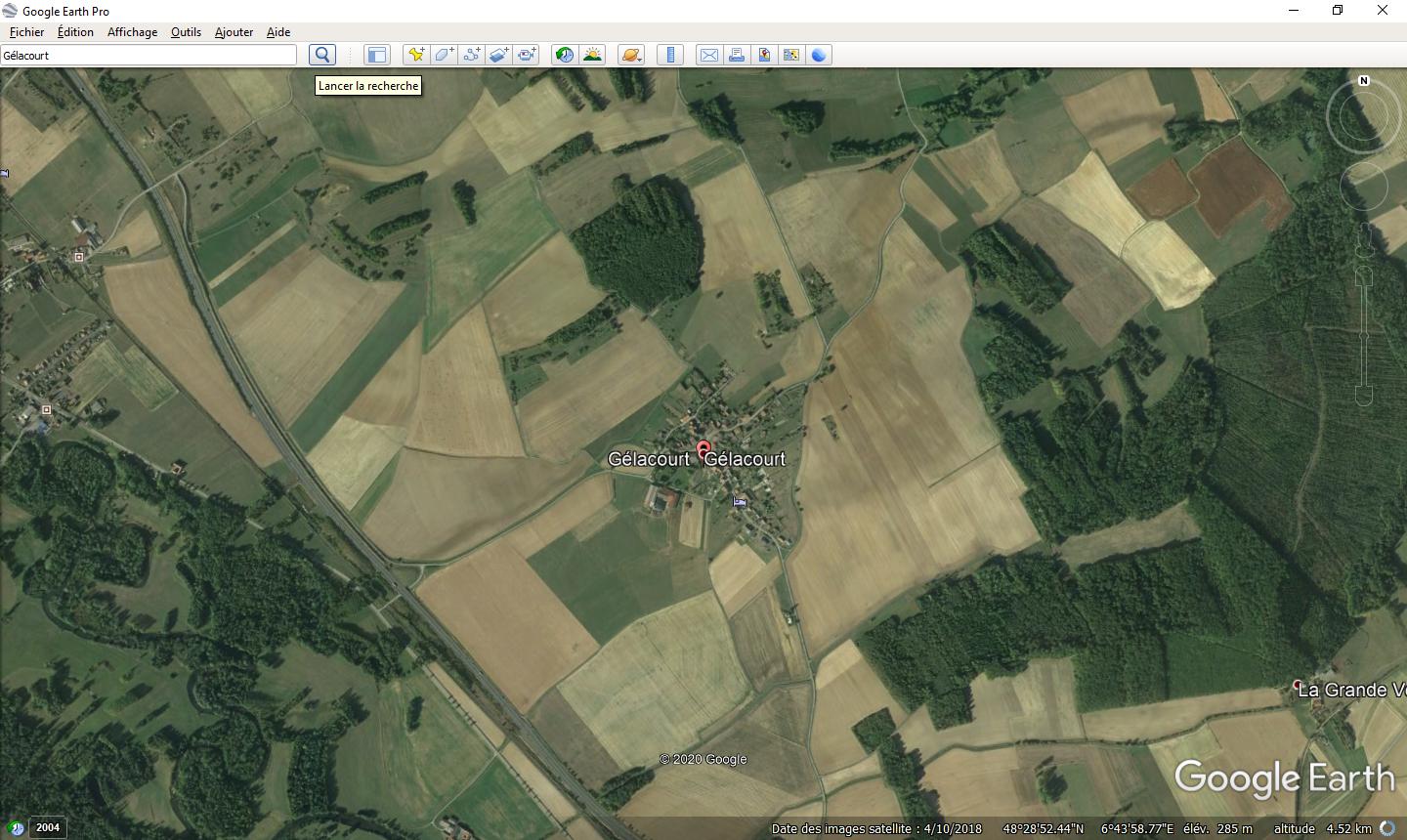The image size is (1407, 840).
Task: Launch search with the magnifier button
Action: coord(322,55)
